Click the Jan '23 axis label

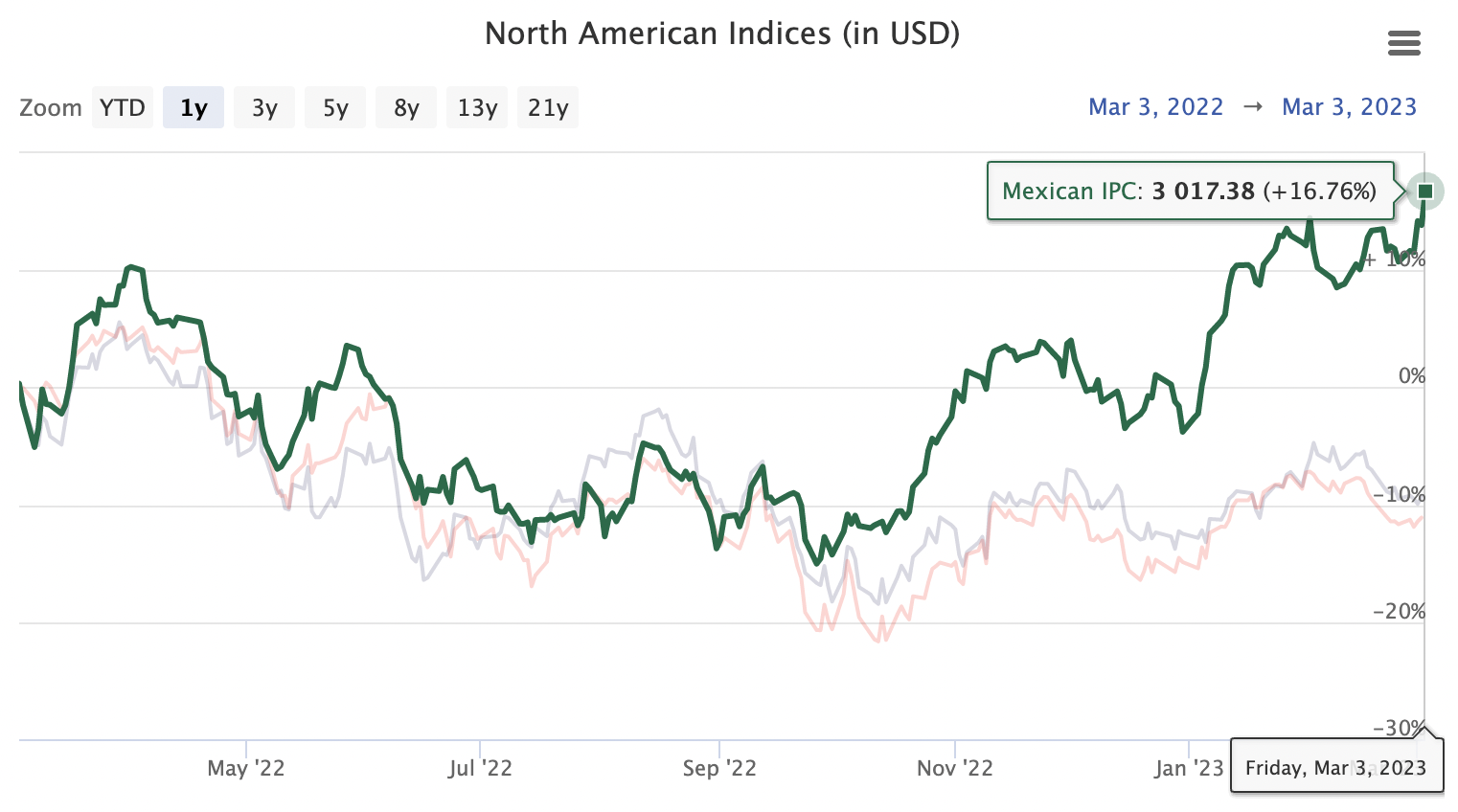(x=1189, y=768)
